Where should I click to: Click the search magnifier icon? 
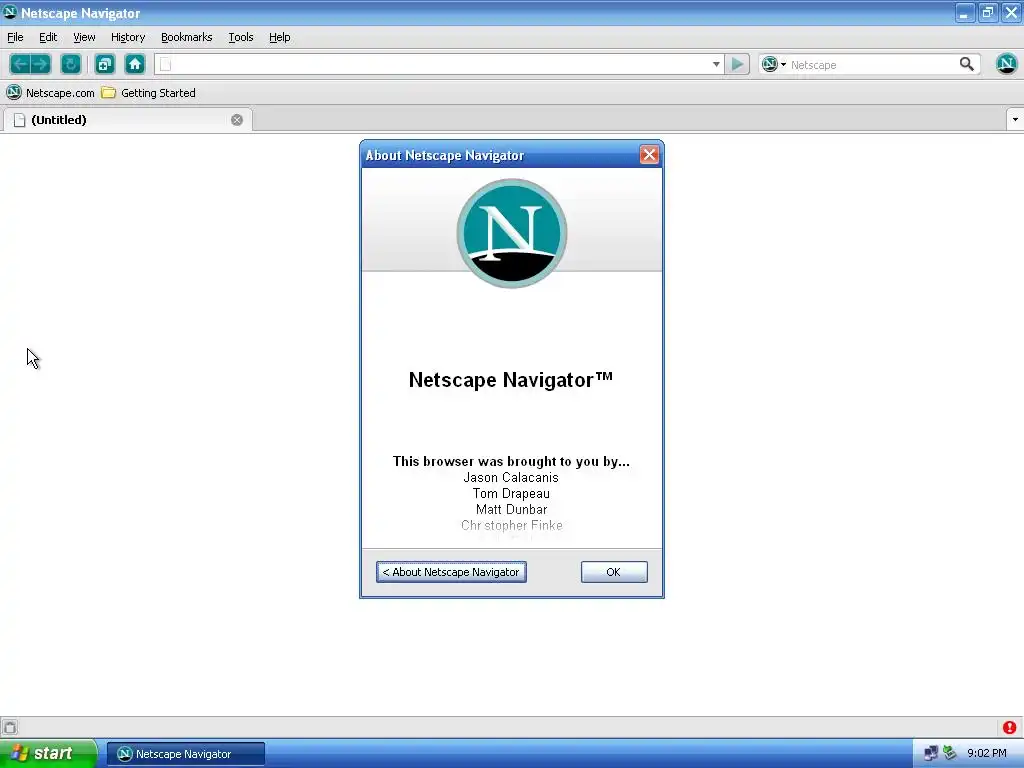coord(967,64)
